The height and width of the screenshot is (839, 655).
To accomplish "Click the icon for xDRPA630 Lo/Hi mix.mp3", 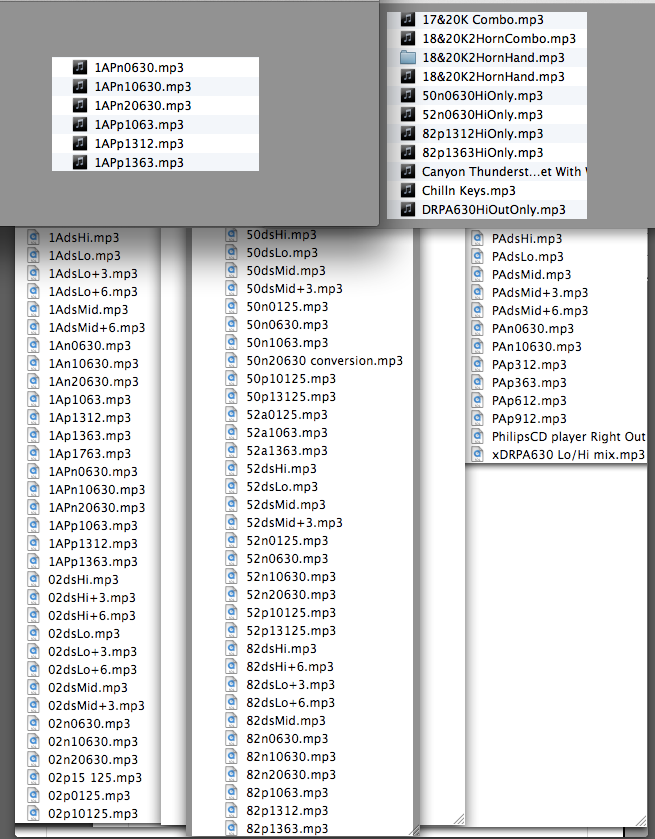I will point(477,455).
